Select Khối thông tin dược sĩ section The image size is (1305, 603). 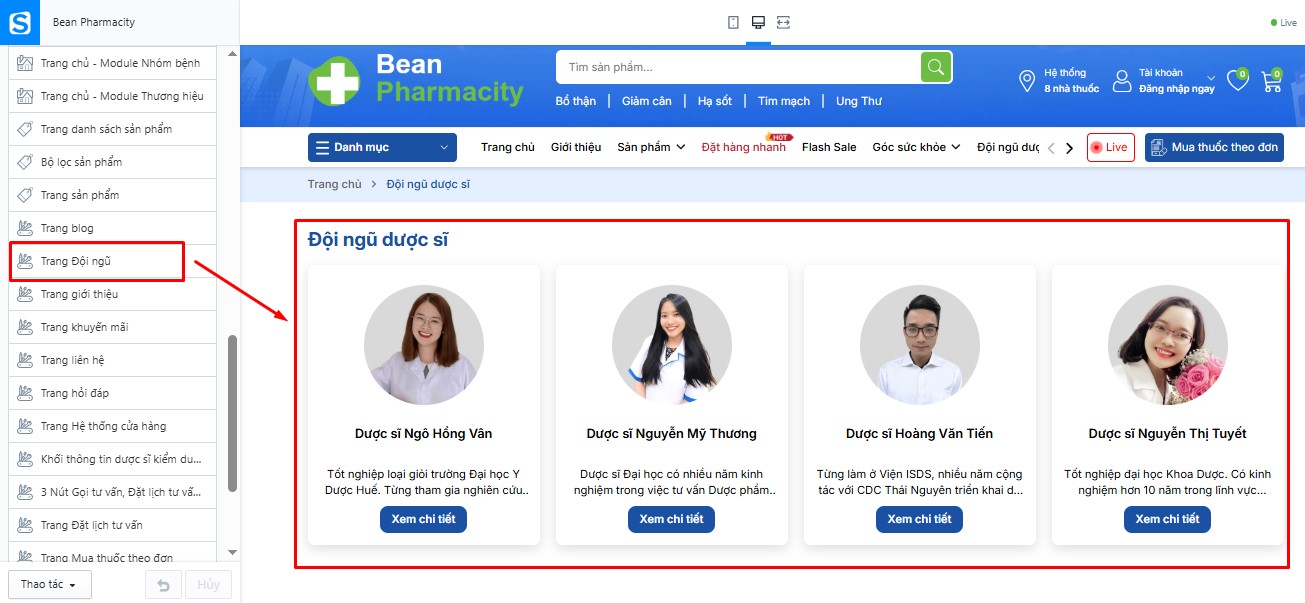pos(112,459)
